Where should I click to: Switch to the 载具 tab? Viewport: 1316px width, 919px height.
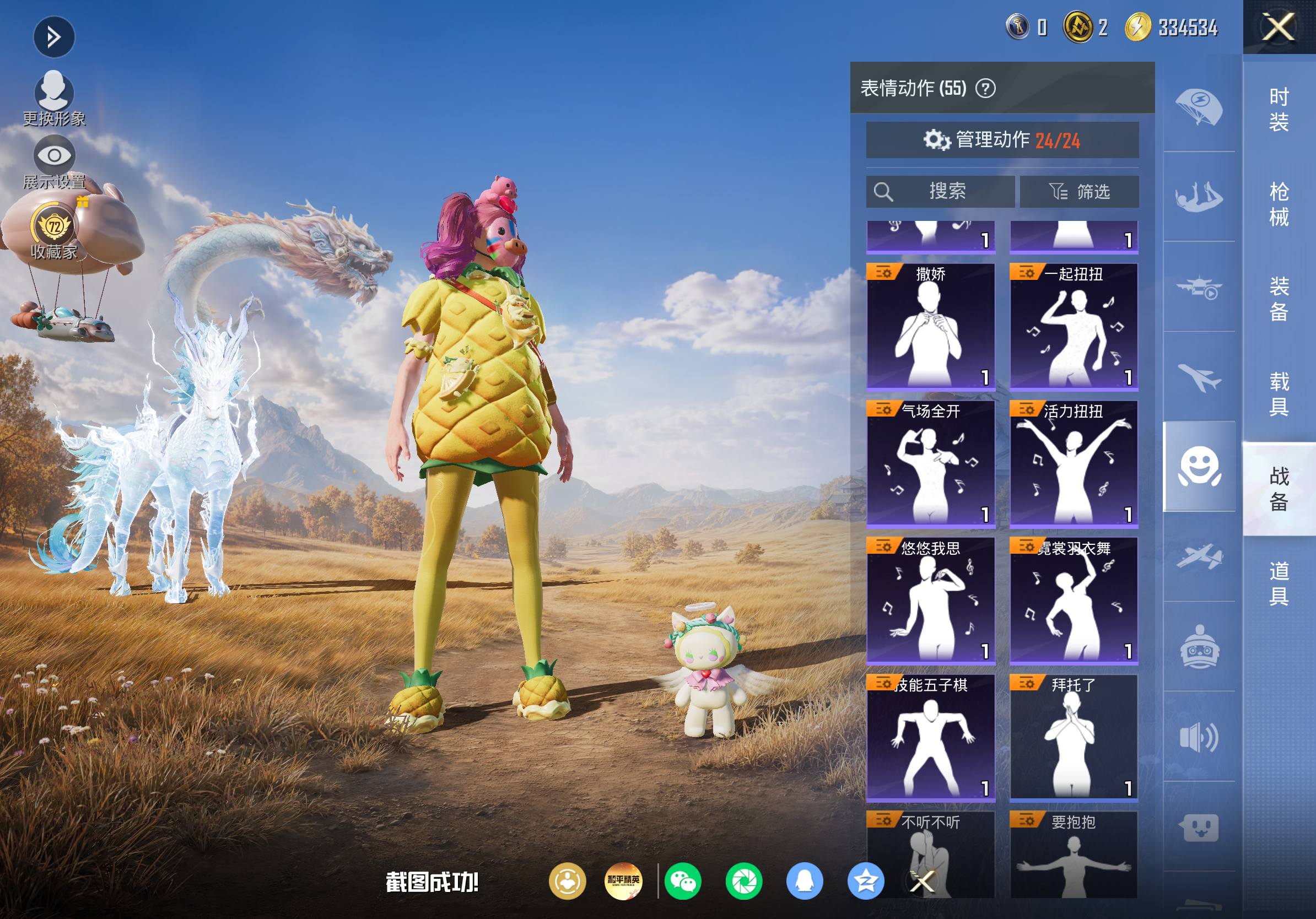[1279, 394]
